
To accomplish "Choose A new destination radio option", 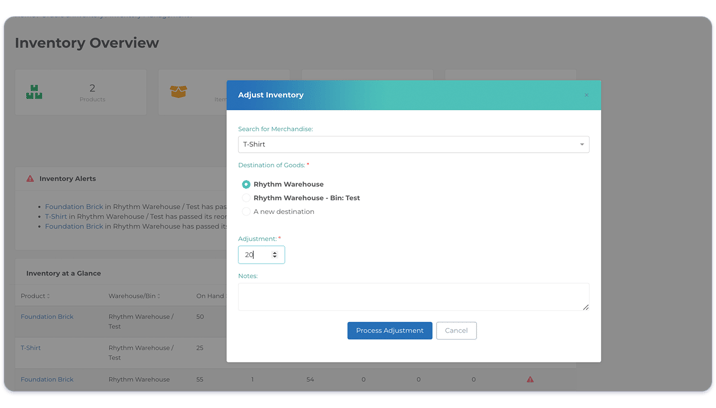I will 246,212.
